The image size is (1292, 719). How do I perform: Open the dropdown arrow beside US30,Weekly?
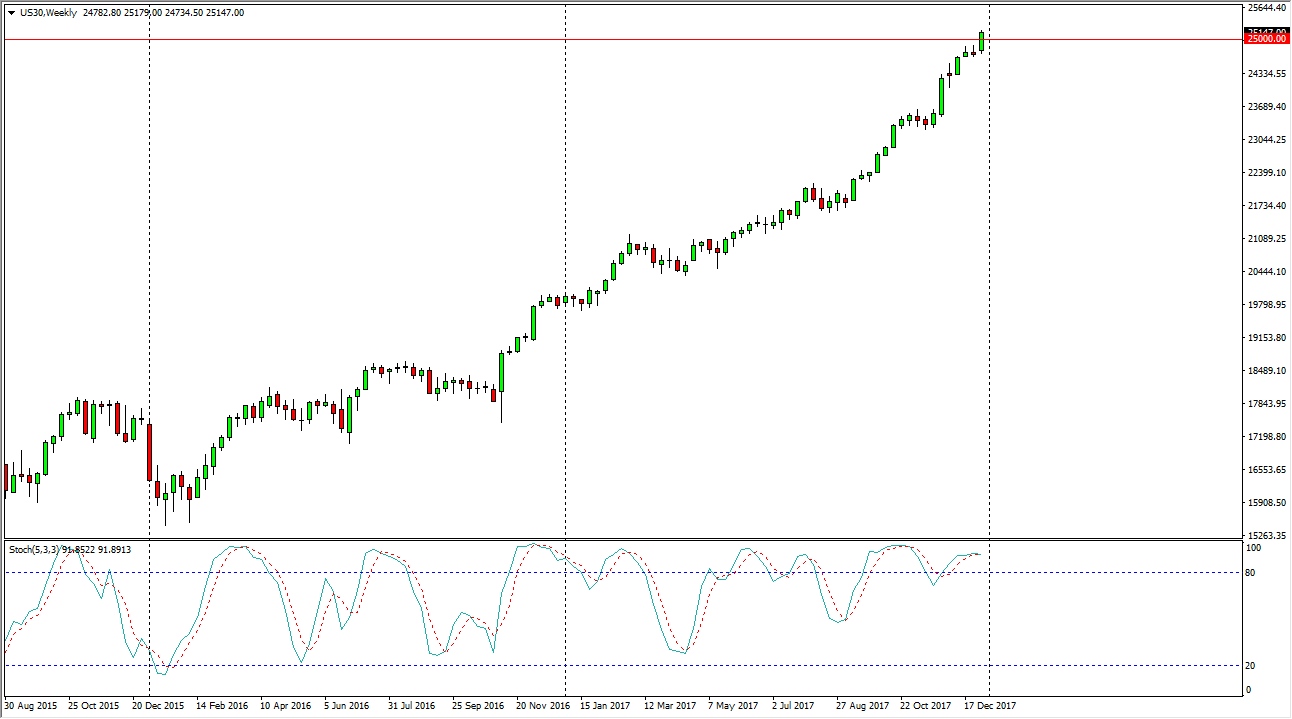coord(11,13)
